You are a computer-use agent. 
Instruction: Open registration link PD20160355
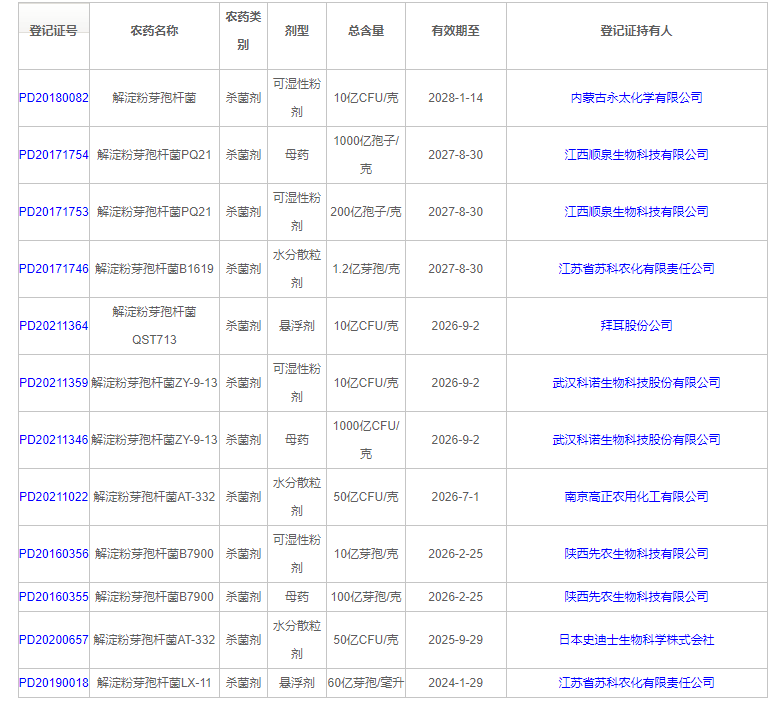(54, 597)
